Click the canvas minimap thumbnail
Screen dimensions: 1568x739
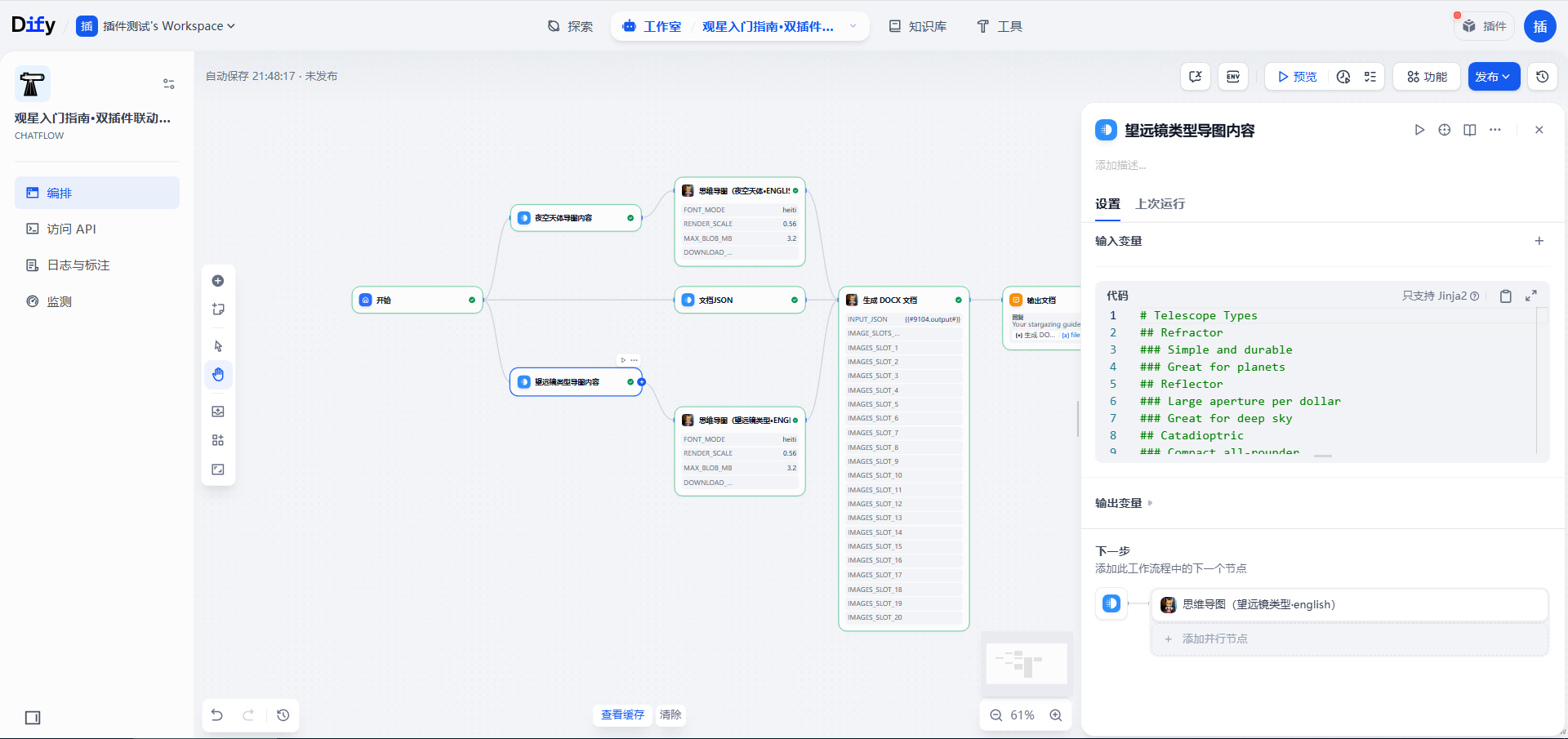(1027, 663)
